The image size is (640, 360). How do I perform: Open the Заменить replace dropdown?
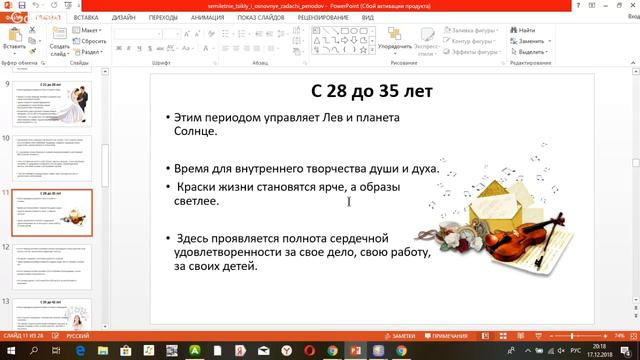531,41
